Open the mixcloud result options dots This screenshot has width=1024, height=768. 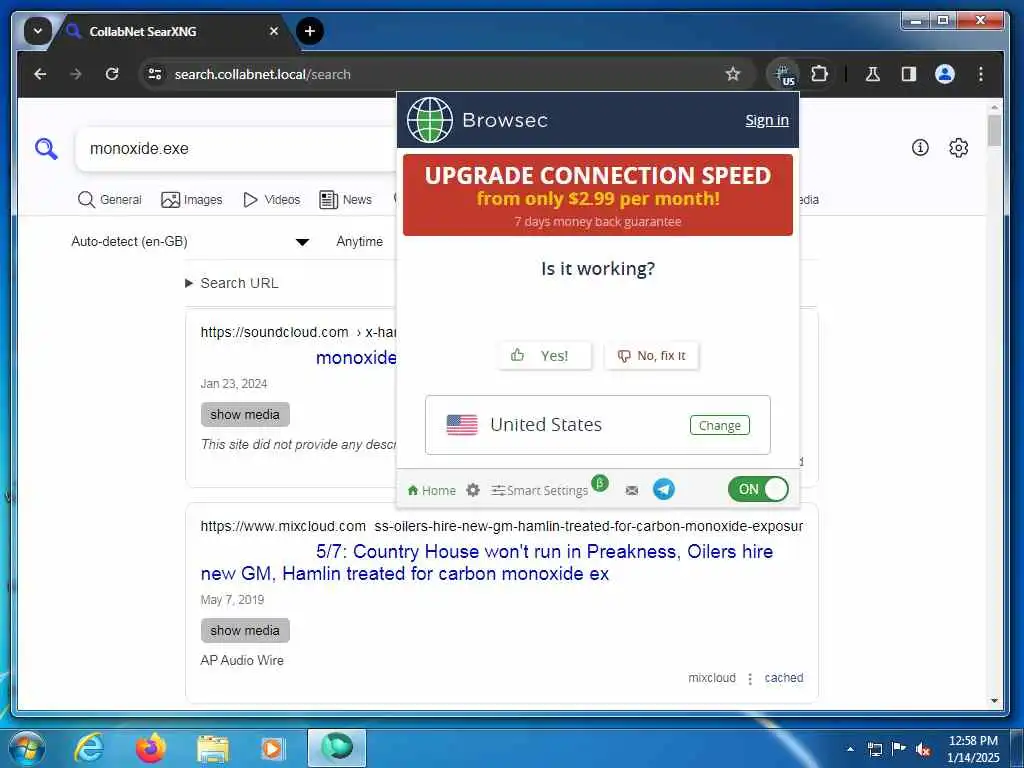(x=750, y=679)
